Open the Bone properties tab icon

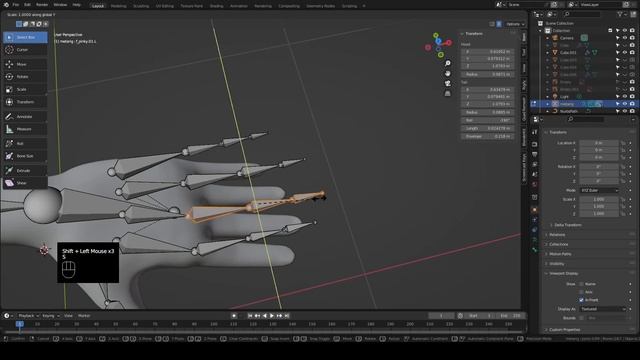click(535, 249)
